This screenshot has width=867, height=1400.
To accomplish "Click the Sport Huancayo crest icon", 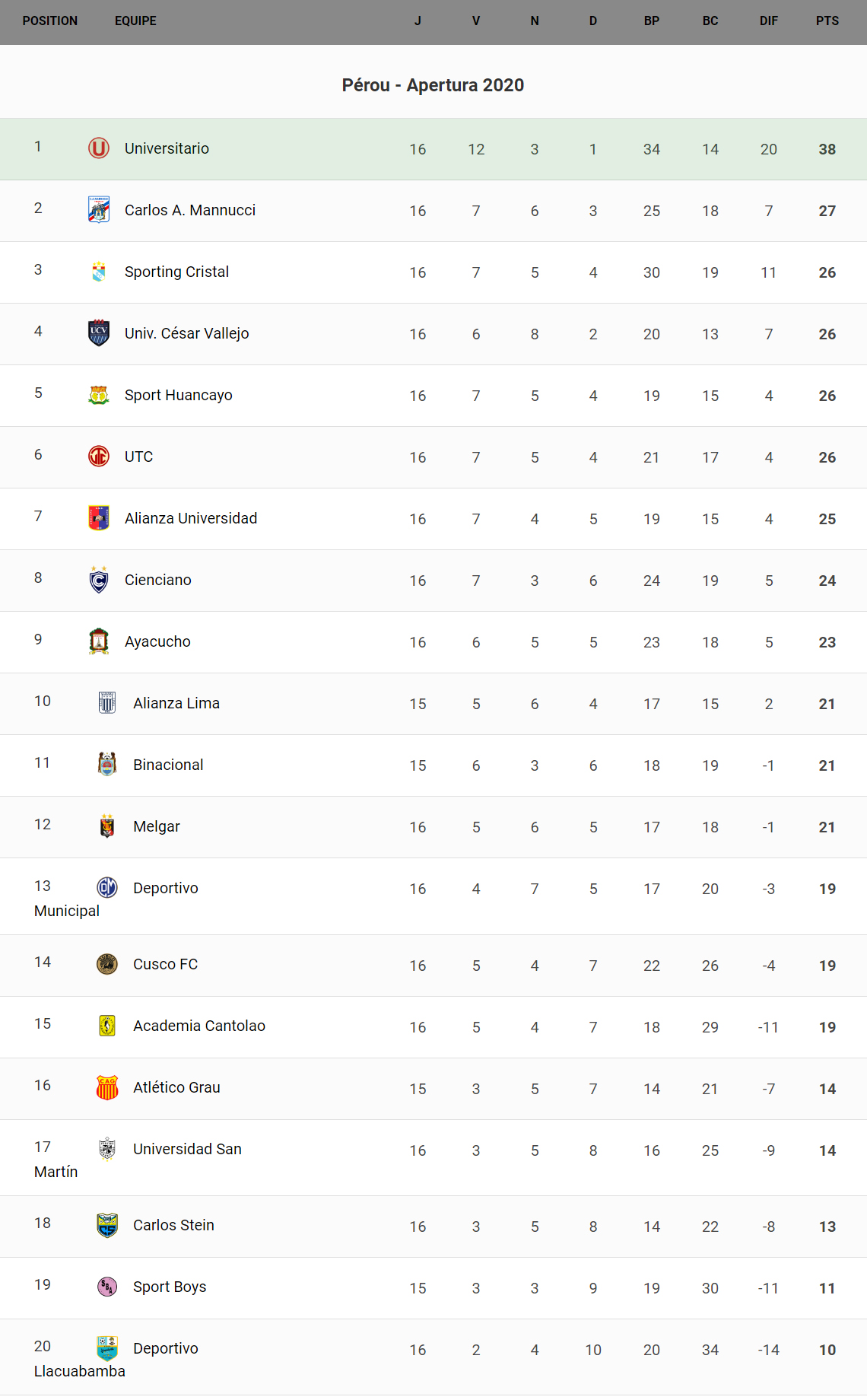I will click(x=99, y=395).
